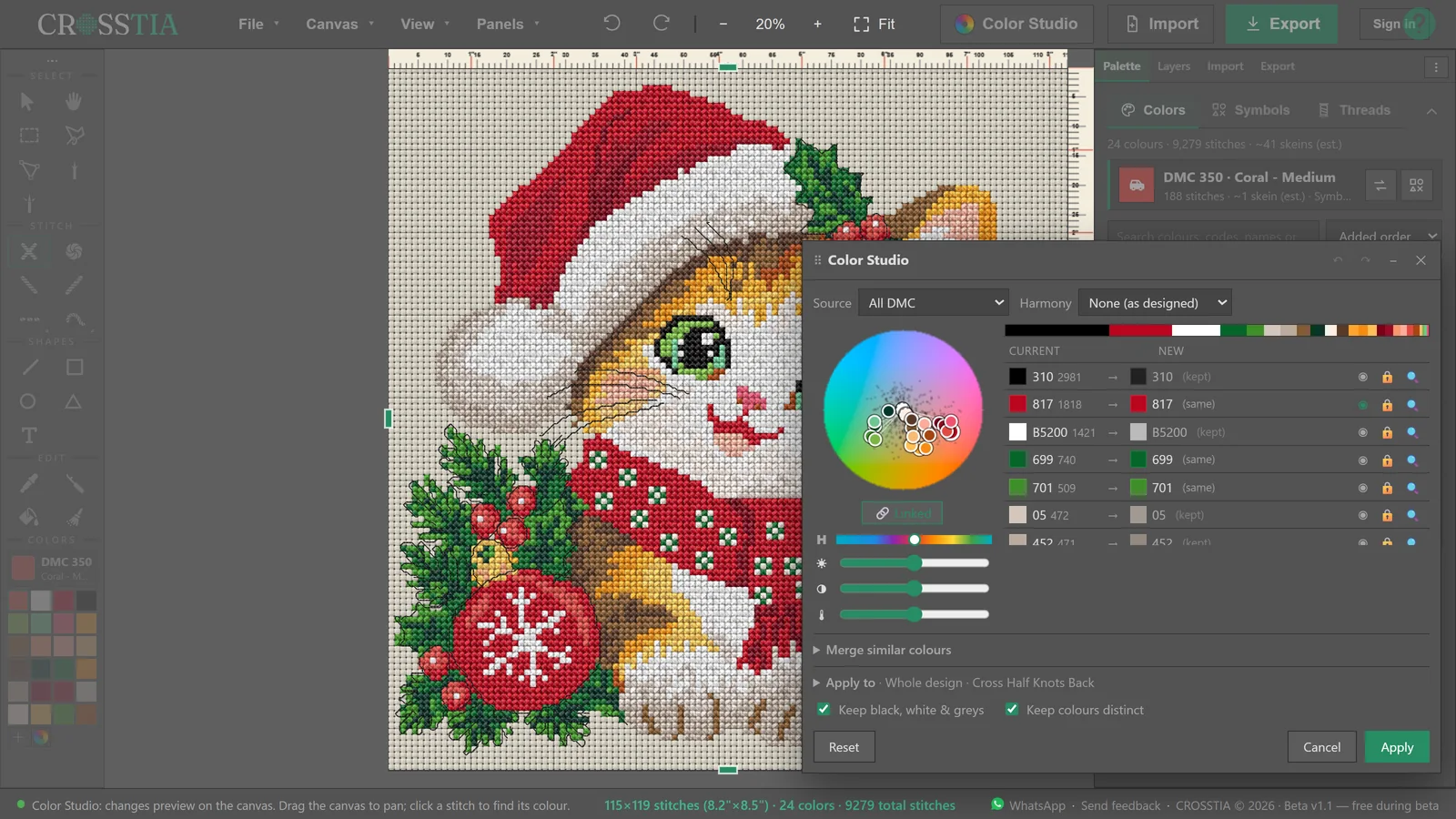Click the swap colour icon beside DMC 350
Image resolution: width=1456 pixels, height=819 pixels.
tap(1380, 186)
